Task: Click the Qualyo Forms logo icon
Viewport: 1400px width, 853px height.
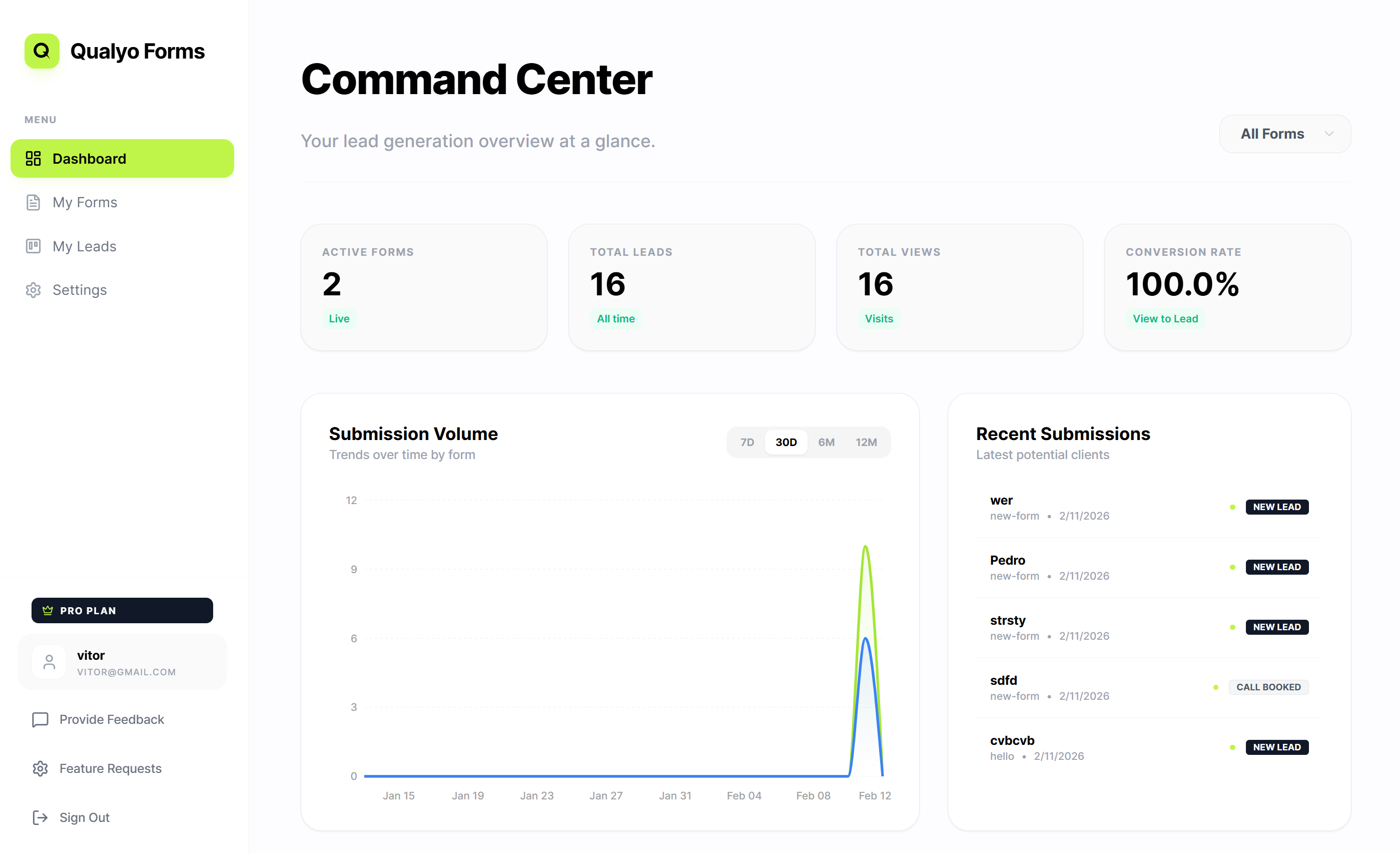Action: [x=42, y=51]
